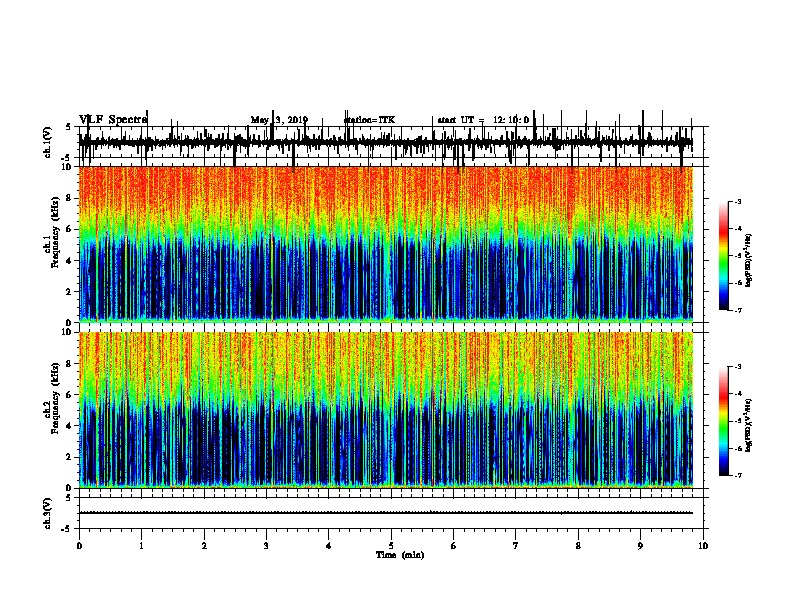Click time axis tick label "5"
Viewport: 792px width, 612px height.
coord(391,546)
